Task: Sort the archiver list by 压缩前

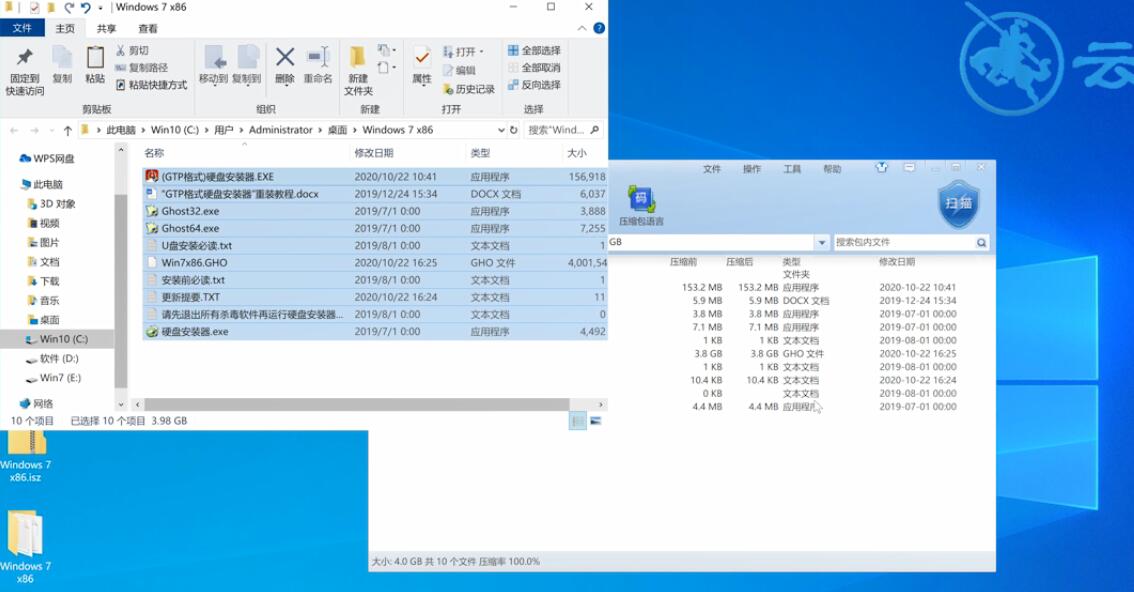Action: (x=683, y=262)
